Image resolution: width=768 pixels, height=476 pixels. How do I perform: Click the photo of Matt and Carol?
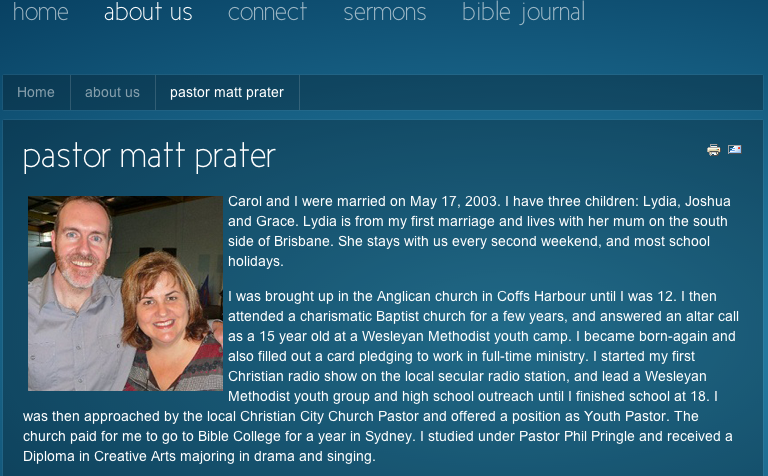(x=125, y=293)
